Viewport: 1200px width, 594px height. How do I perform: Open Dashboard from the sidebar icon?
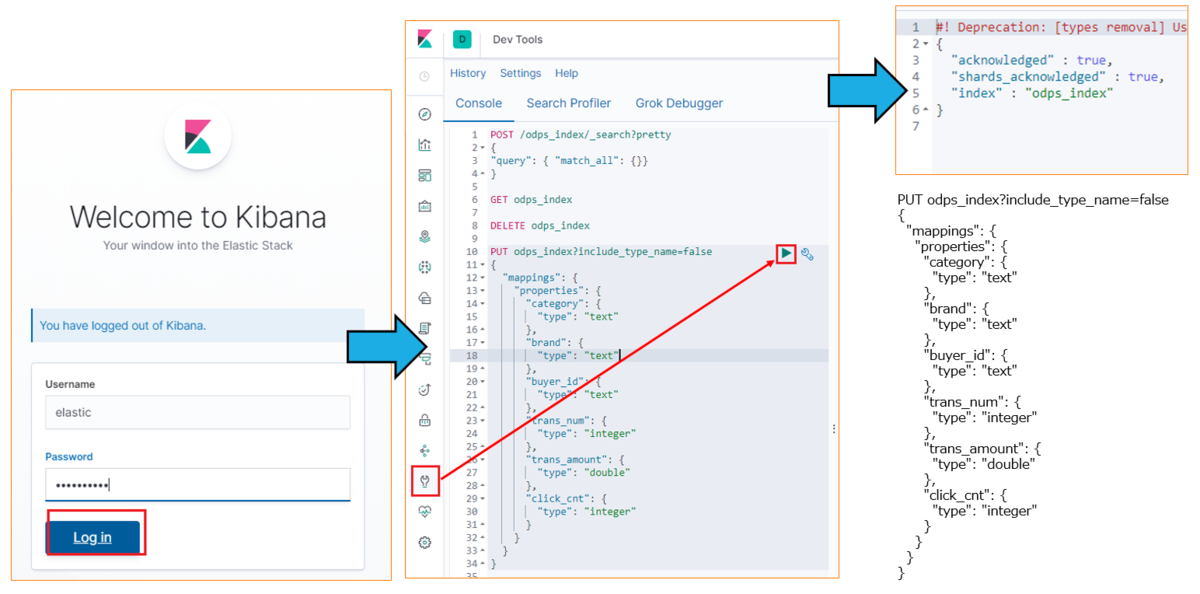point(425,176)
